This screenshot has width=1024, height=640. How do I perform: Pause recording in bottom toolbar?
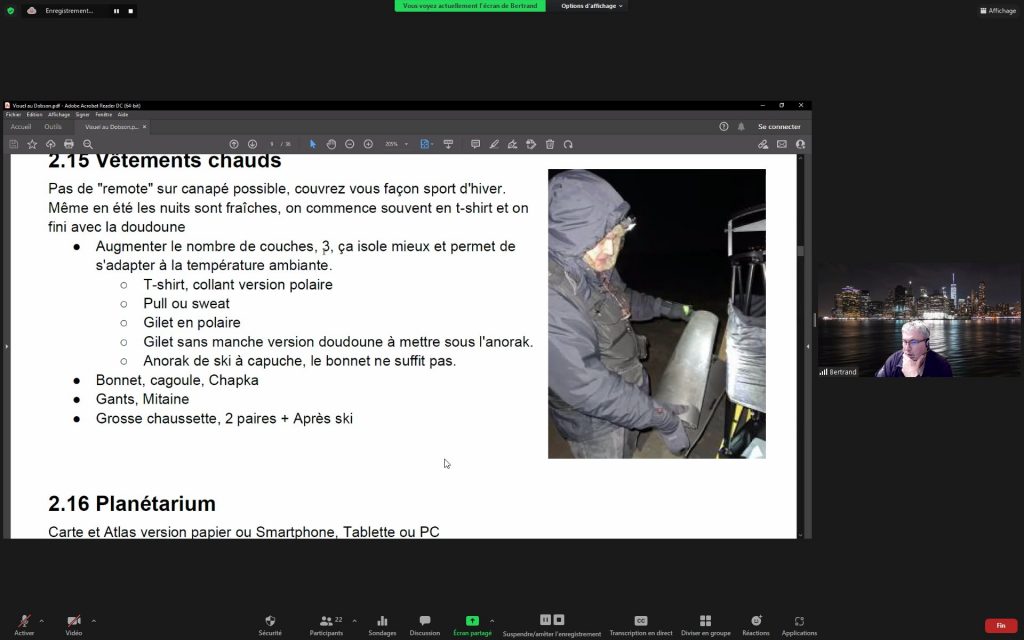click(x=545, y=620)
